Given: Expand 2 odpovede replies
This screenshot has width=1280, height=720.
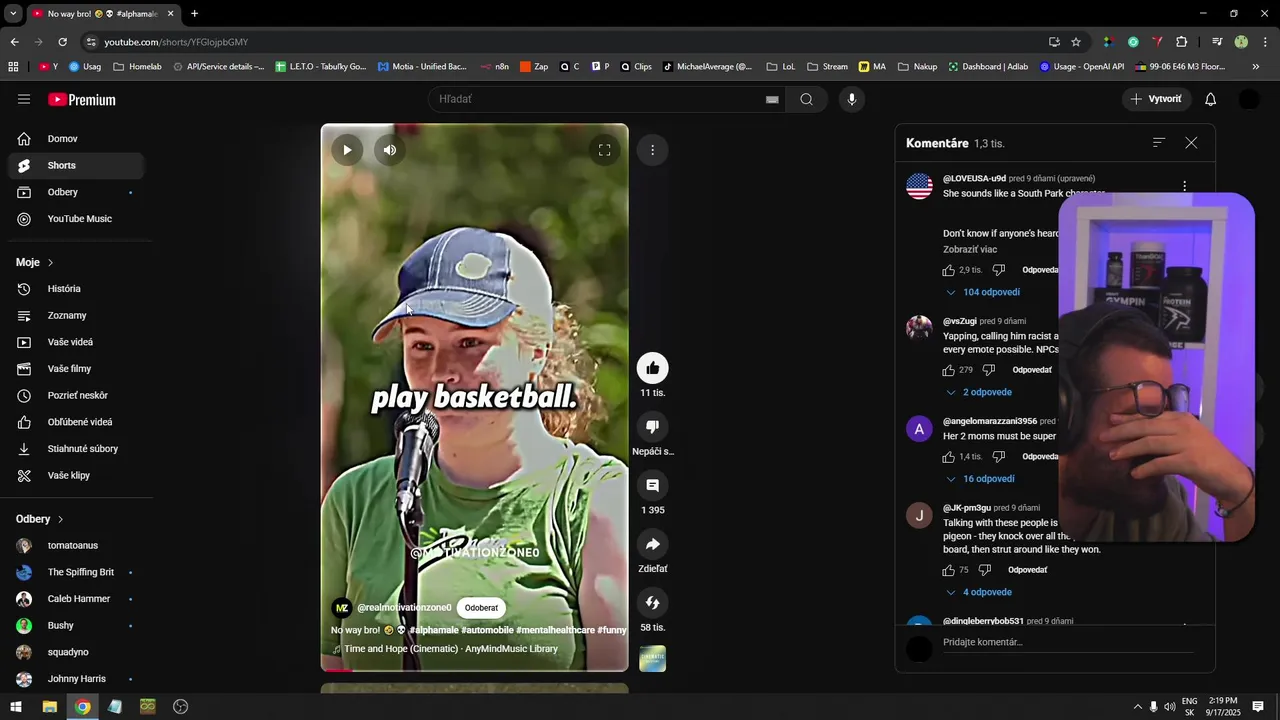Looking at the screenshot, I should pyautogui.click(x=979, y=392).
